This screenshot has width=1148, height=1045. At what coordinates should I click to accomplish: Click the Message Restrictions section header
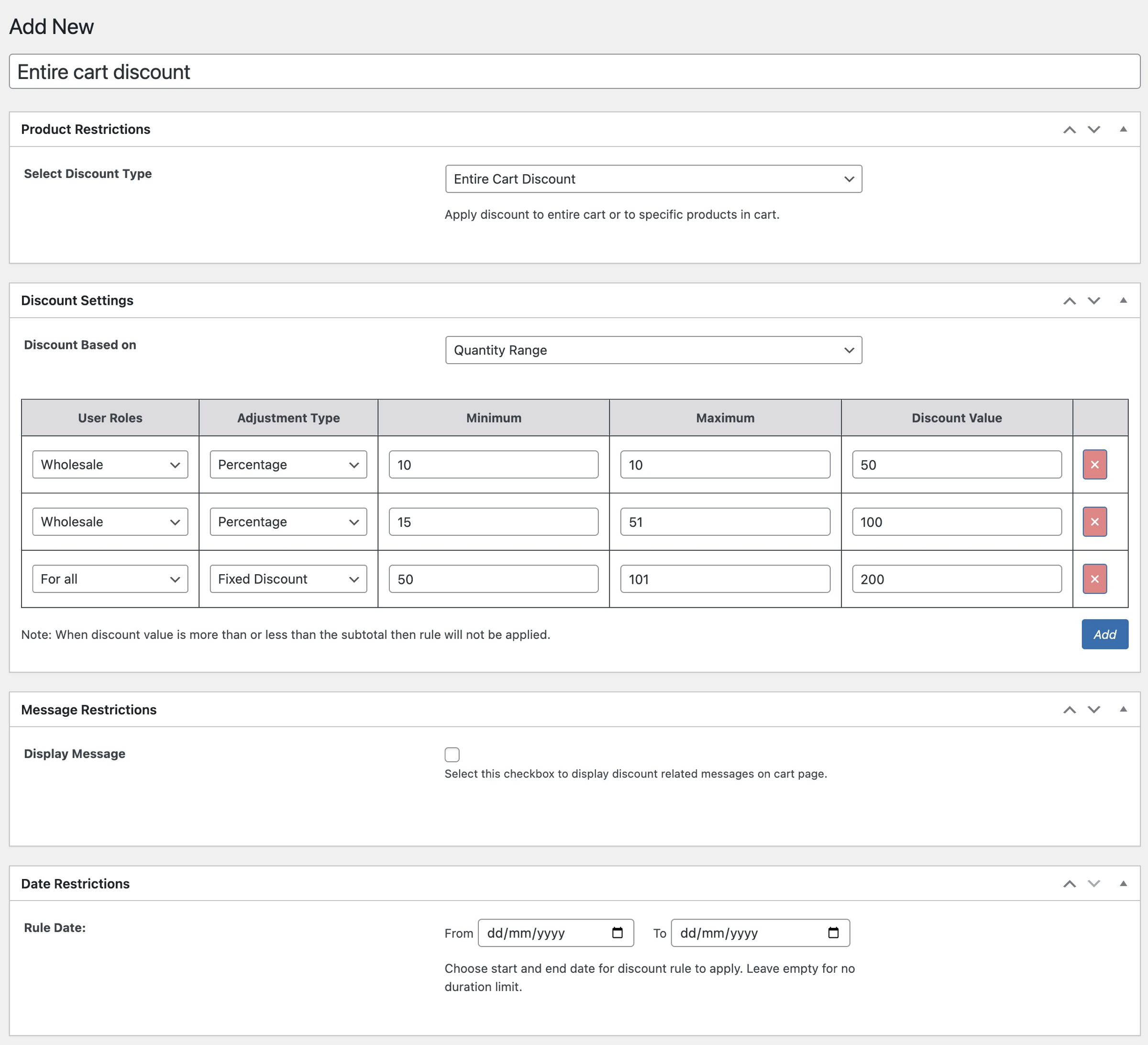click(89, 710)
